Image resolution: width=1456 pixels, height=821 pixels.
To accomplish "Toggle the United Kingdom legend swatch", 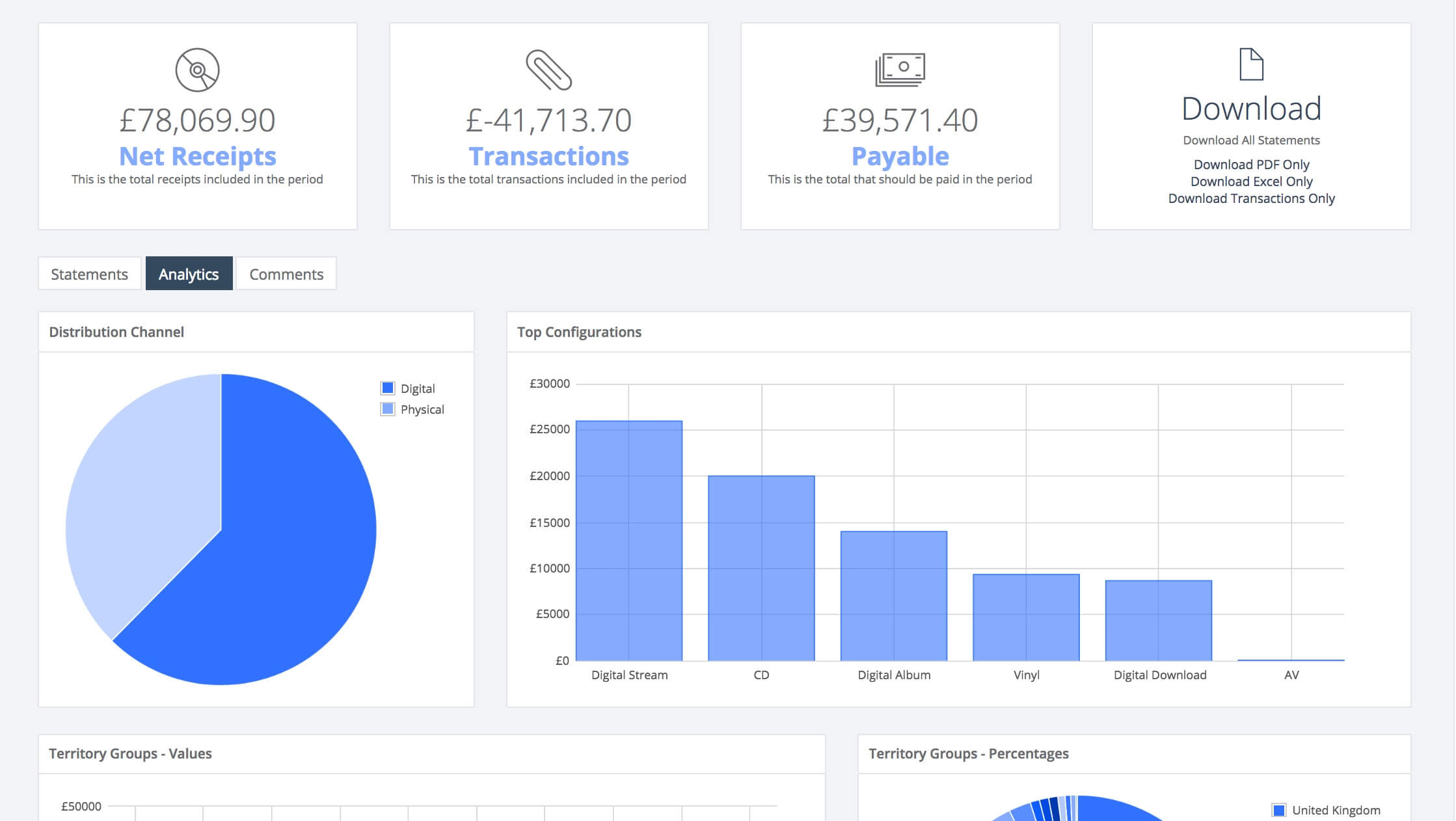I will (x=1278, y=810).
